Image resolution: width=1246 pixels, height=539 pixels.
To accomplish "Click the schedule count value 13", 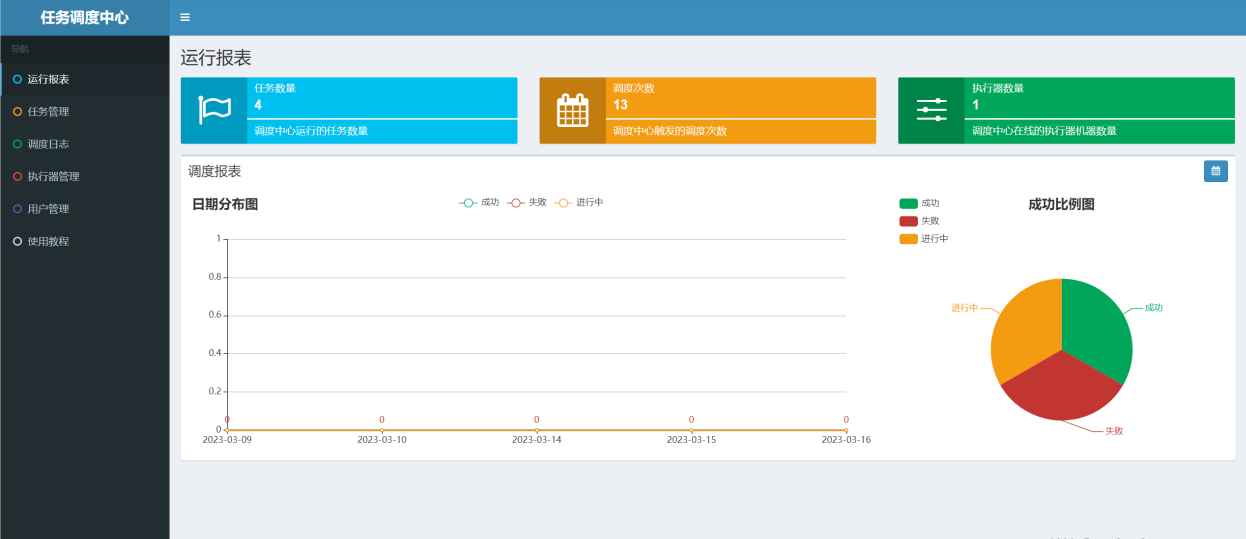I will pos(621,105).
